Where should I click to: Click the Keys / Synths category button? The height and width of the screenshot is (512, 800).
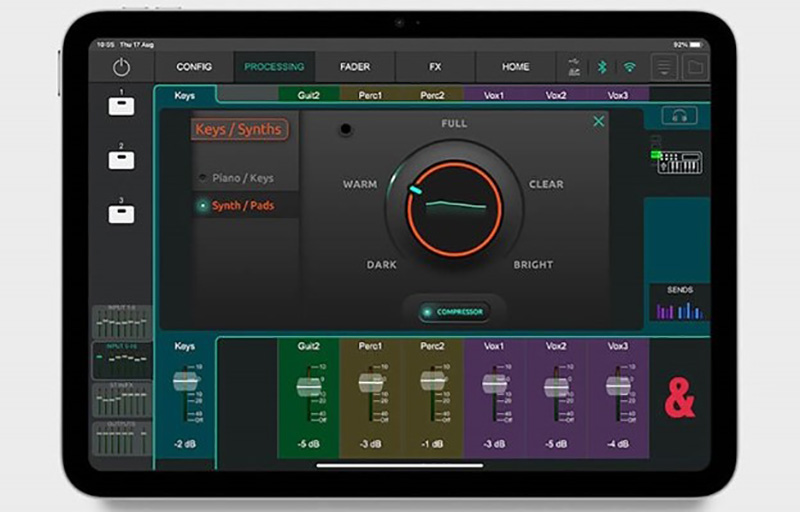coord(239,130)
